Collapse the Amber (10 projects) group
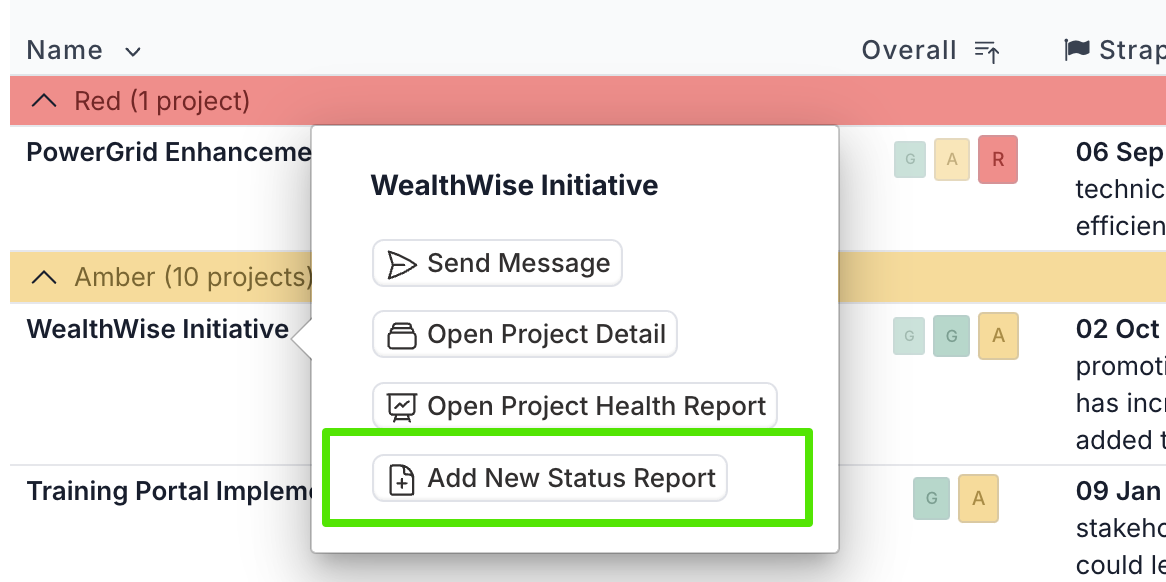Viewport: 1166px width, 582px height. pyautogui.click(x=45, y=277)
